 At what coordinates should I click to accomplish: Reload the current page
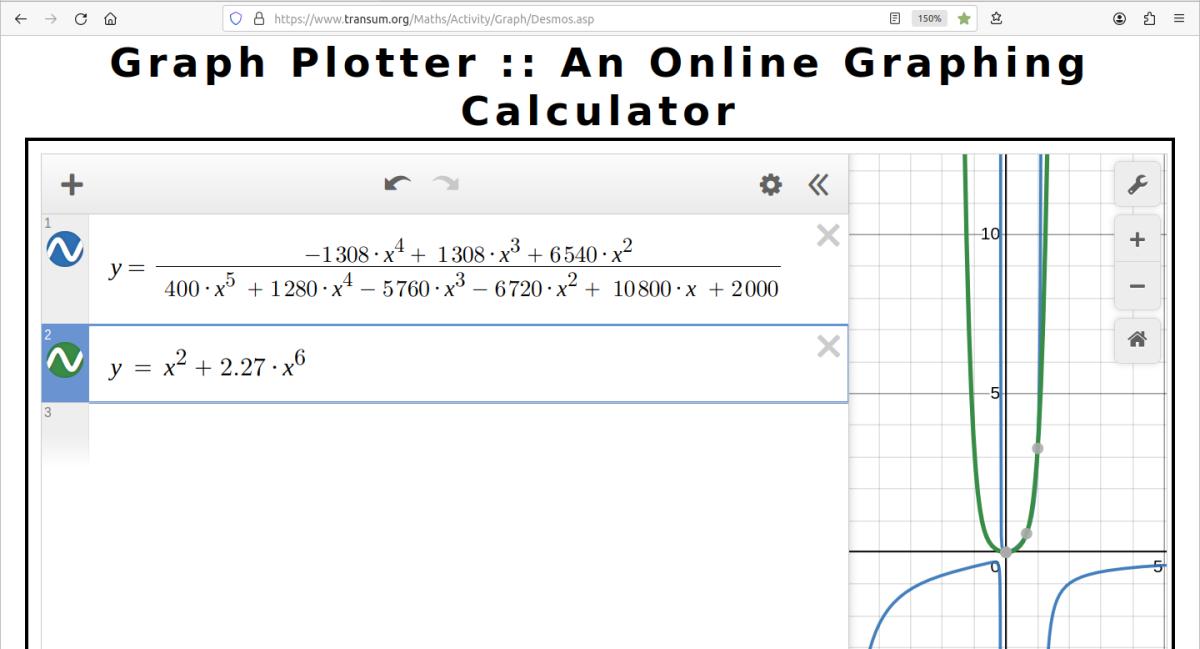click(81, 18)
